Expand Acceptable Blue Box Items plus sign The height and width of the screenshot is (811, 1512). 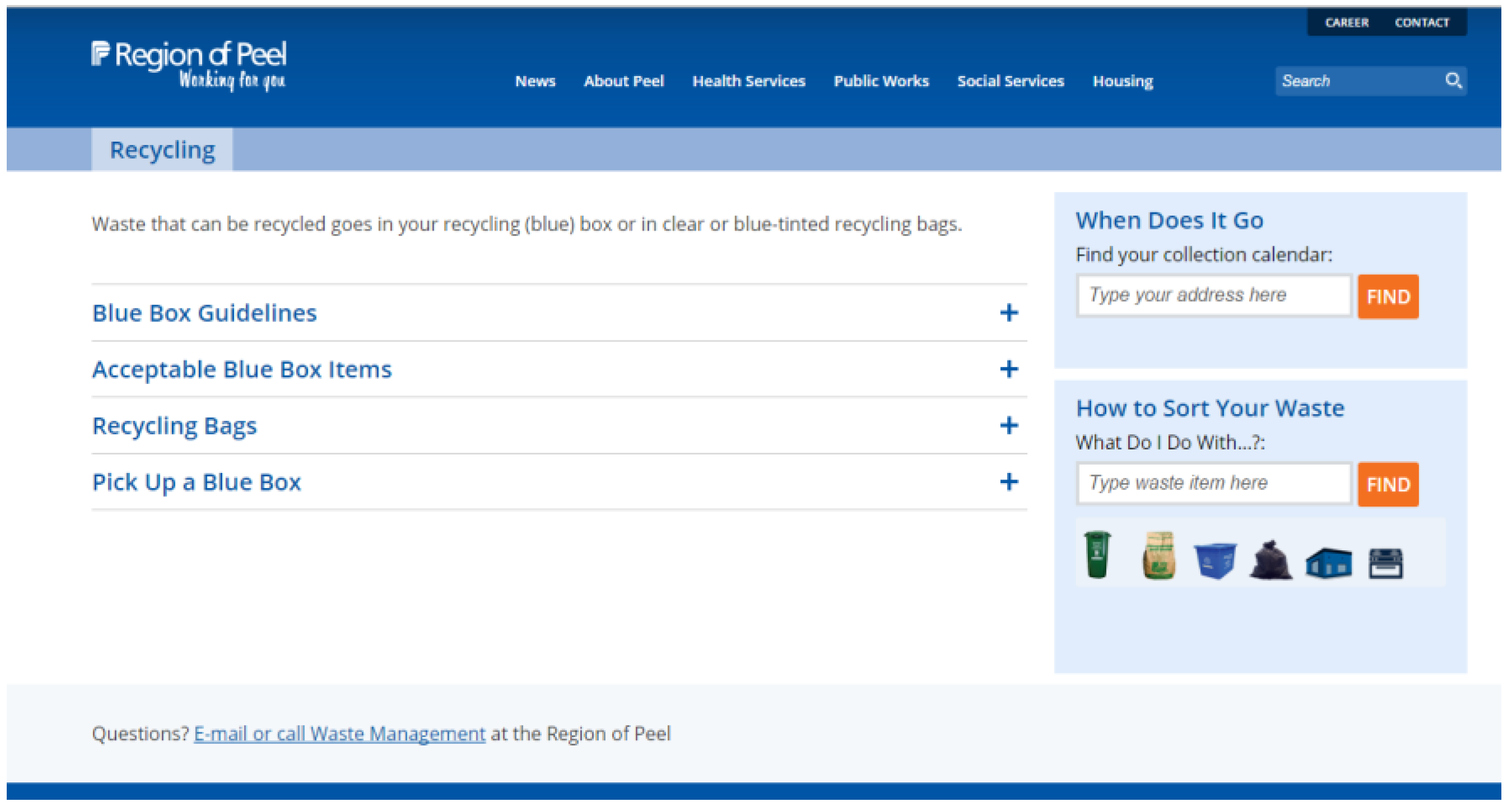(1008, 369)
